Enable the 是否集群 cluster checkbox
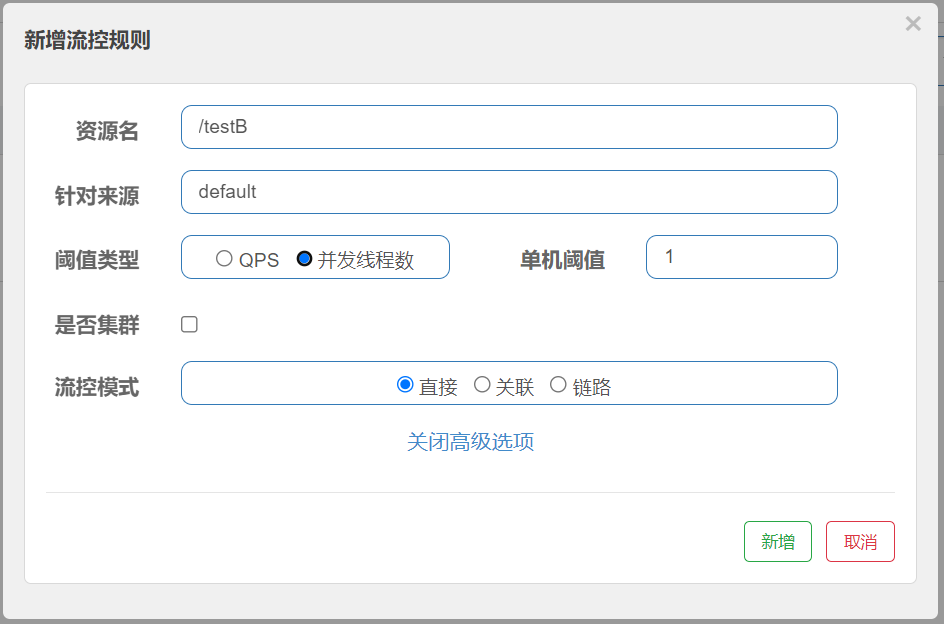This screenshot has width=944, height=624. pos(189,323)
